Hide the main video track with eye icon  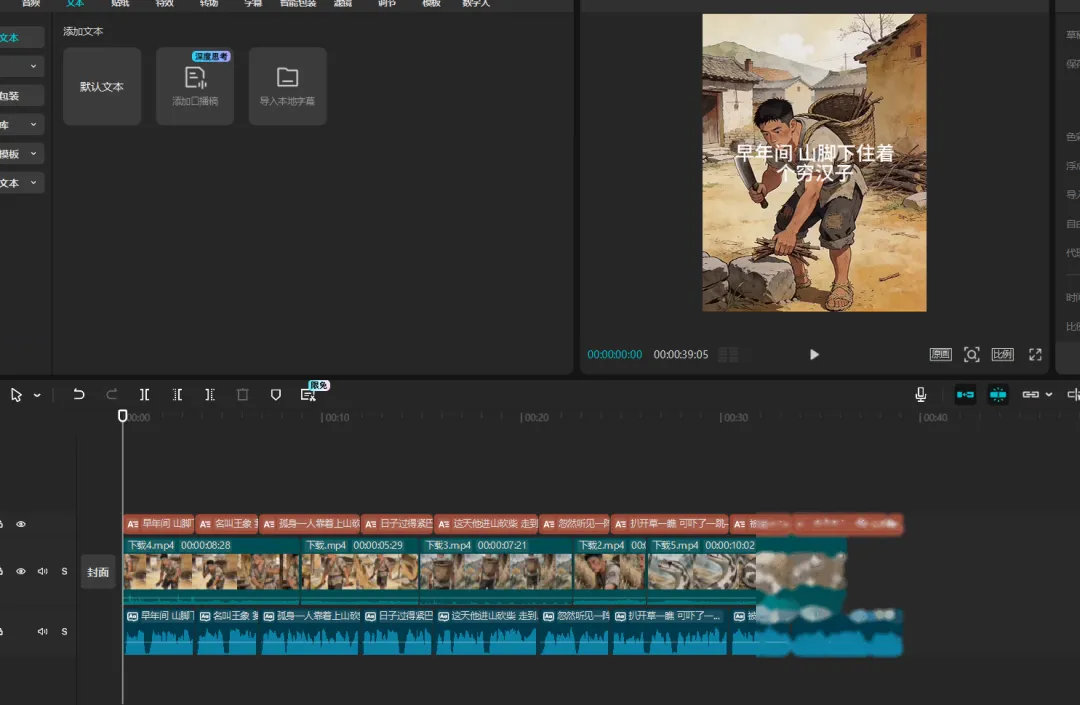(21, 572)
